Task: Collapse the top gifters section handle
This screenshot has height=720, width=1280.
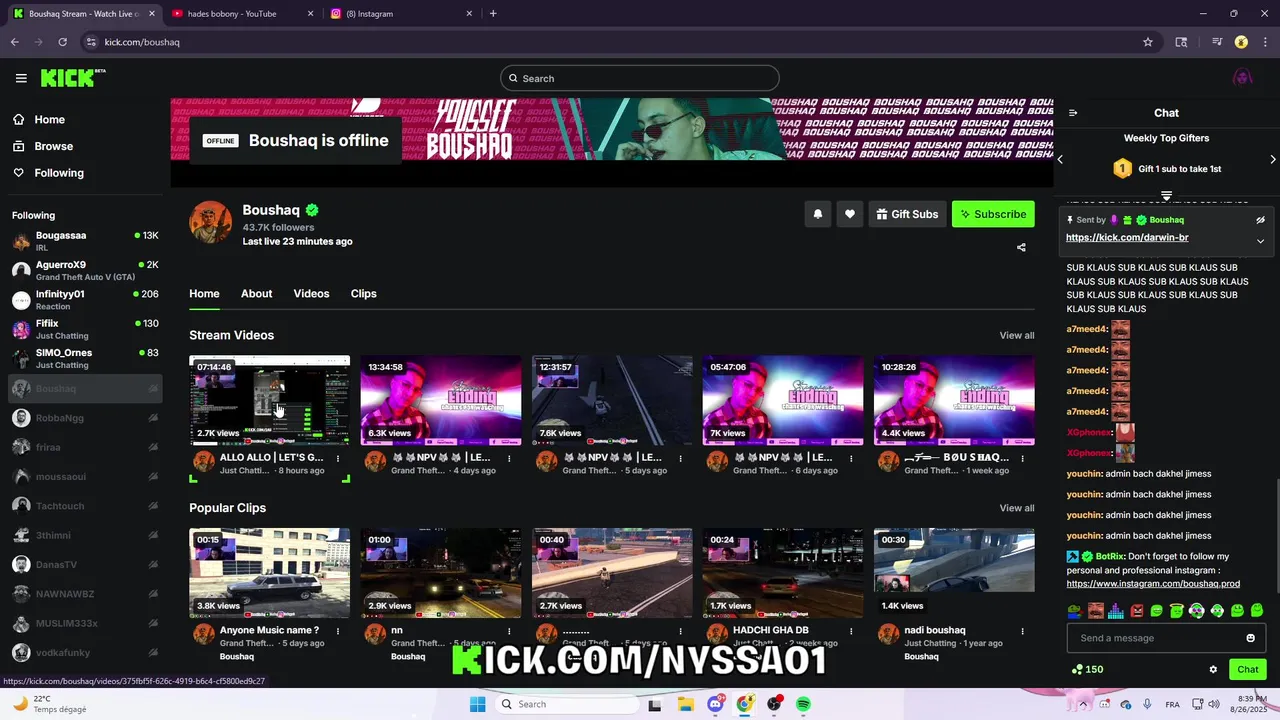Action: click(x=1166, y=195)
